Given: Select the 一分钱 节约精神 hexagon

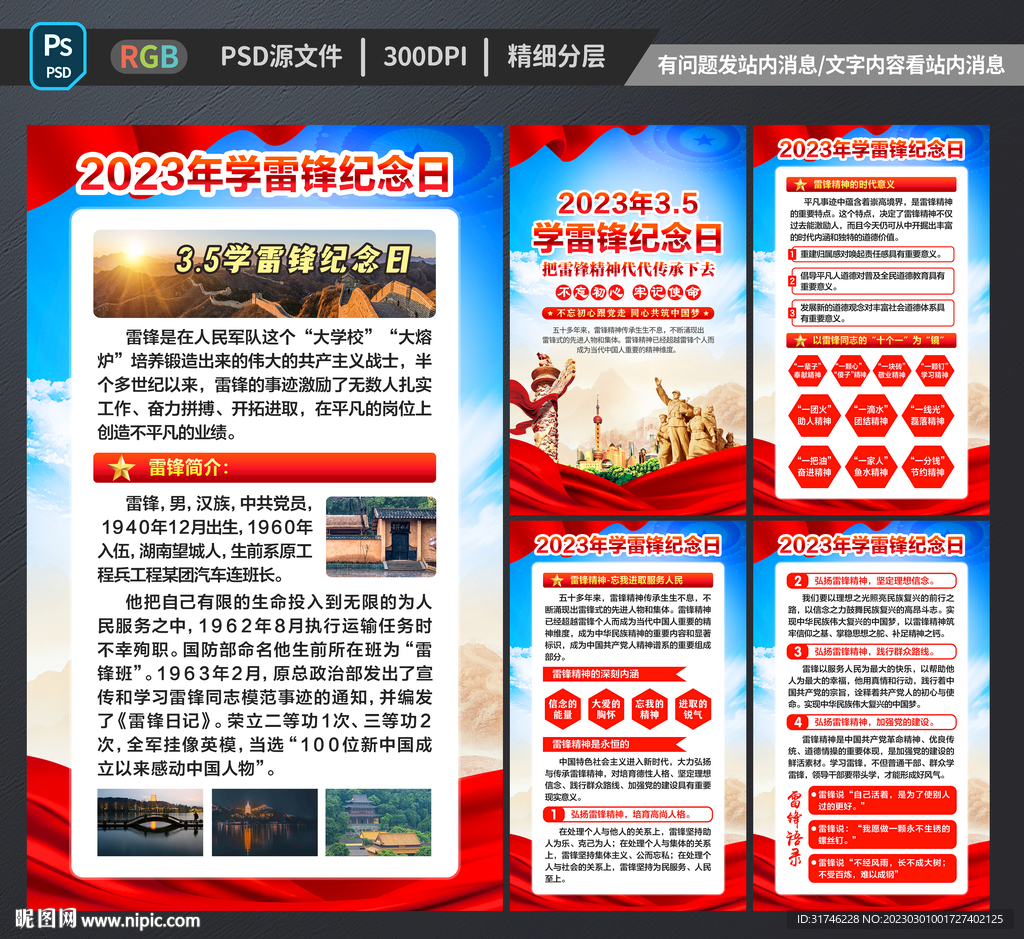Looking at the screenshot, I should coord(928,466).
